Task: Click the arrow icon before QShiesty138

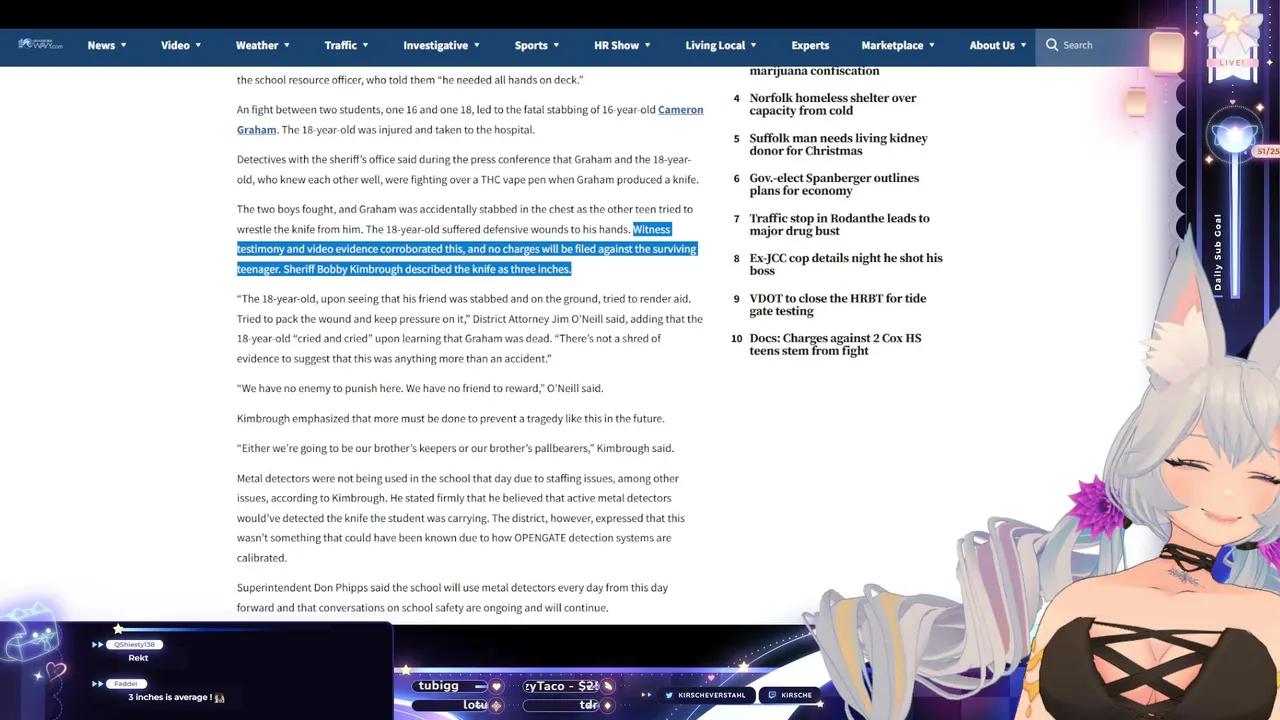Action: (x=98, y=645)
